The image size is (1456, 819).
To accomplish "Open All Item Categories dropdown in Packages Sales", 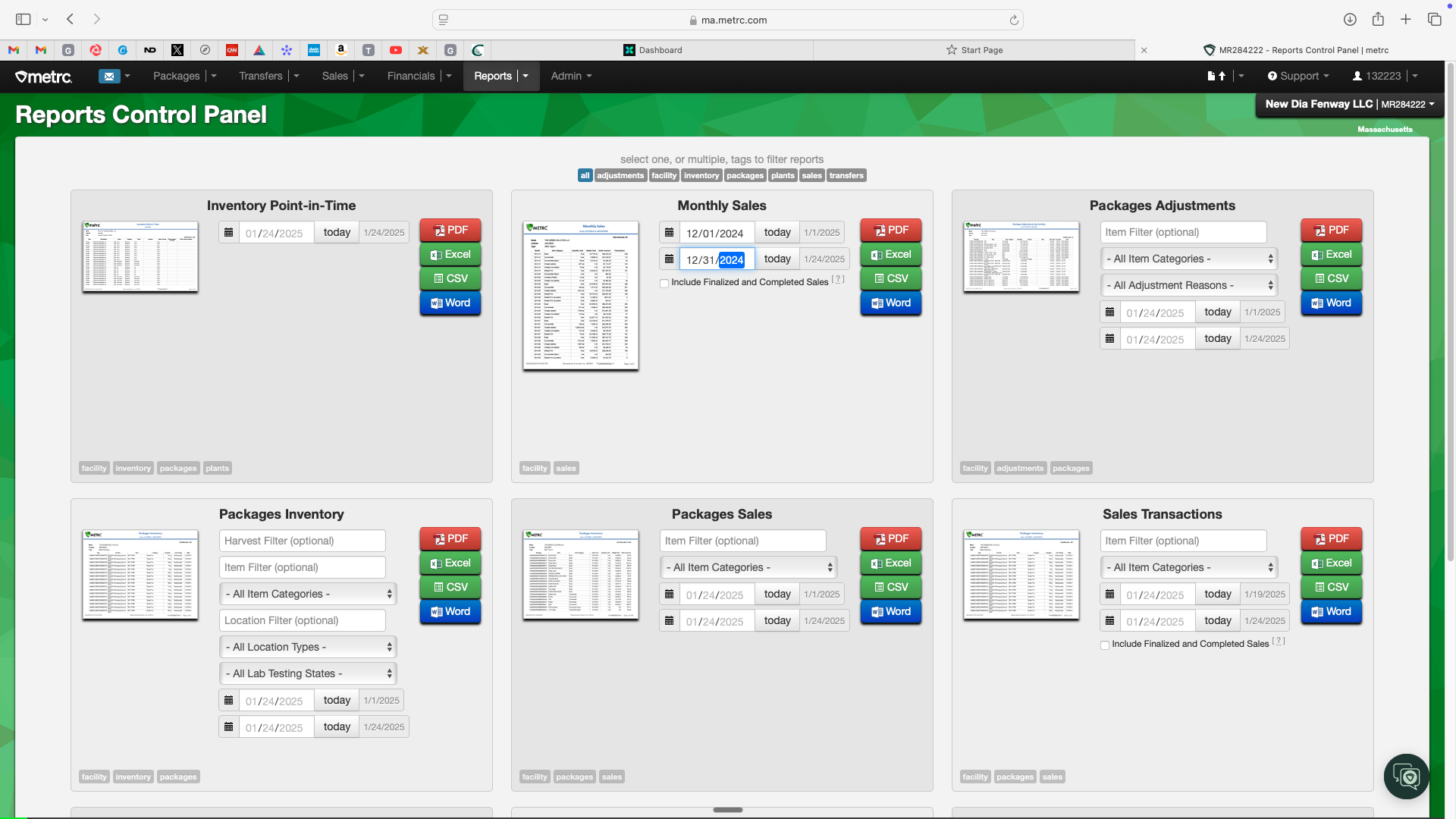I will [x=748, y=567].
